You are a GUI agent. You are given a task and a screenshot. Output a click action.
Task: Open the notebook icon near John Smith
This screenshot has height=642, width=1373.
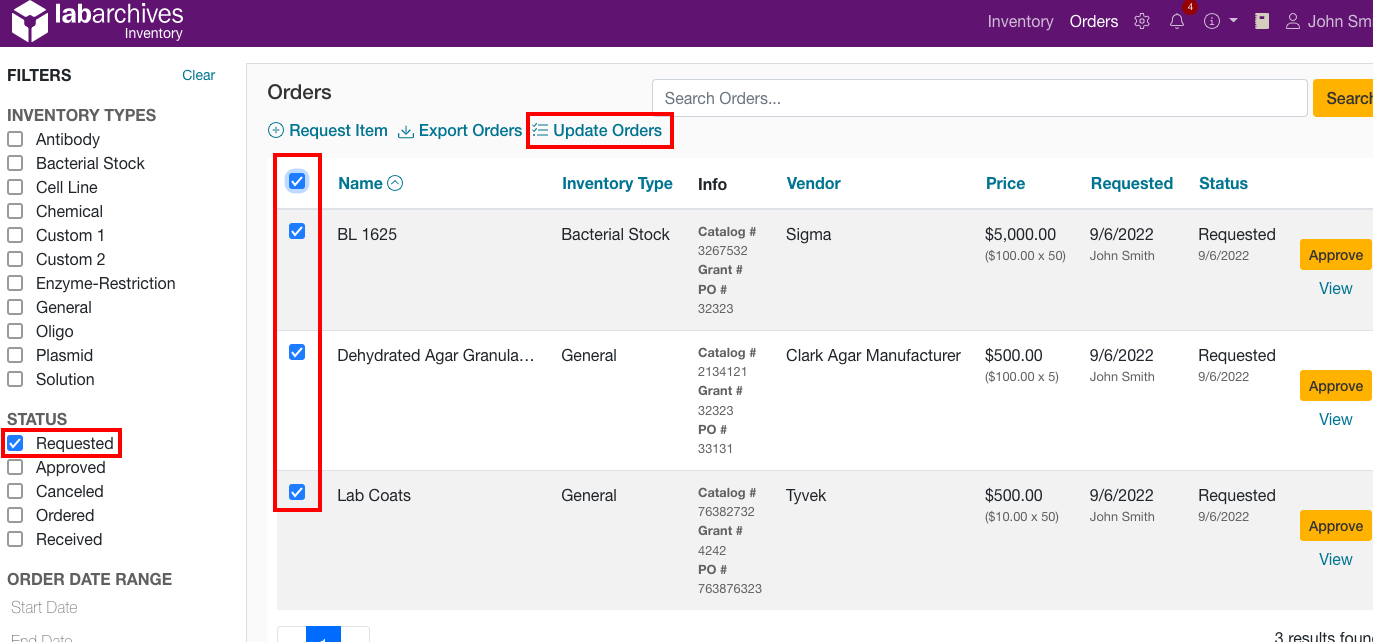click(1261, 21)
